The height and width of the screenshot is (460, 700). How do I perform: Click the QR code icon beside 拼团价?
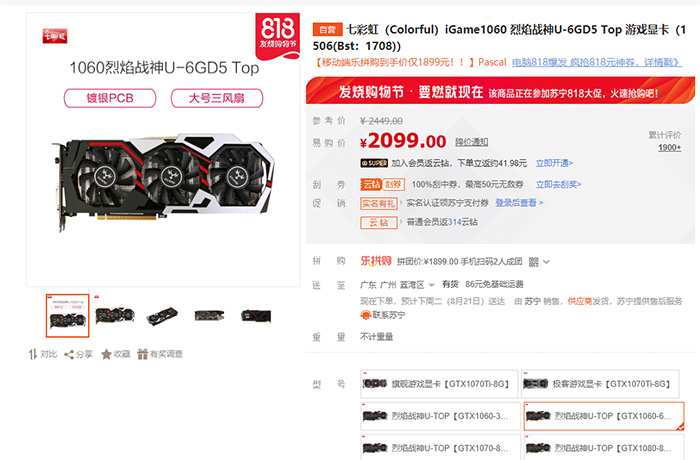point(533,262)
